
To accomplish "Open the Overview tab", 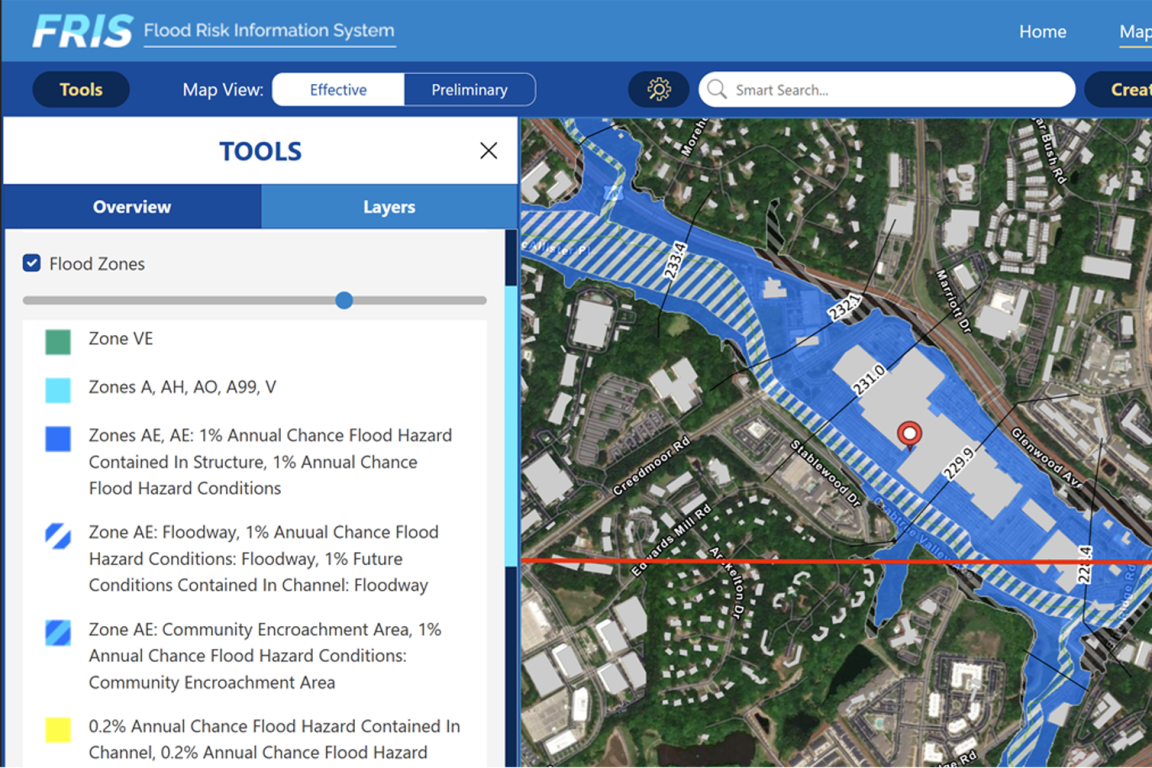I will (132, 207).
